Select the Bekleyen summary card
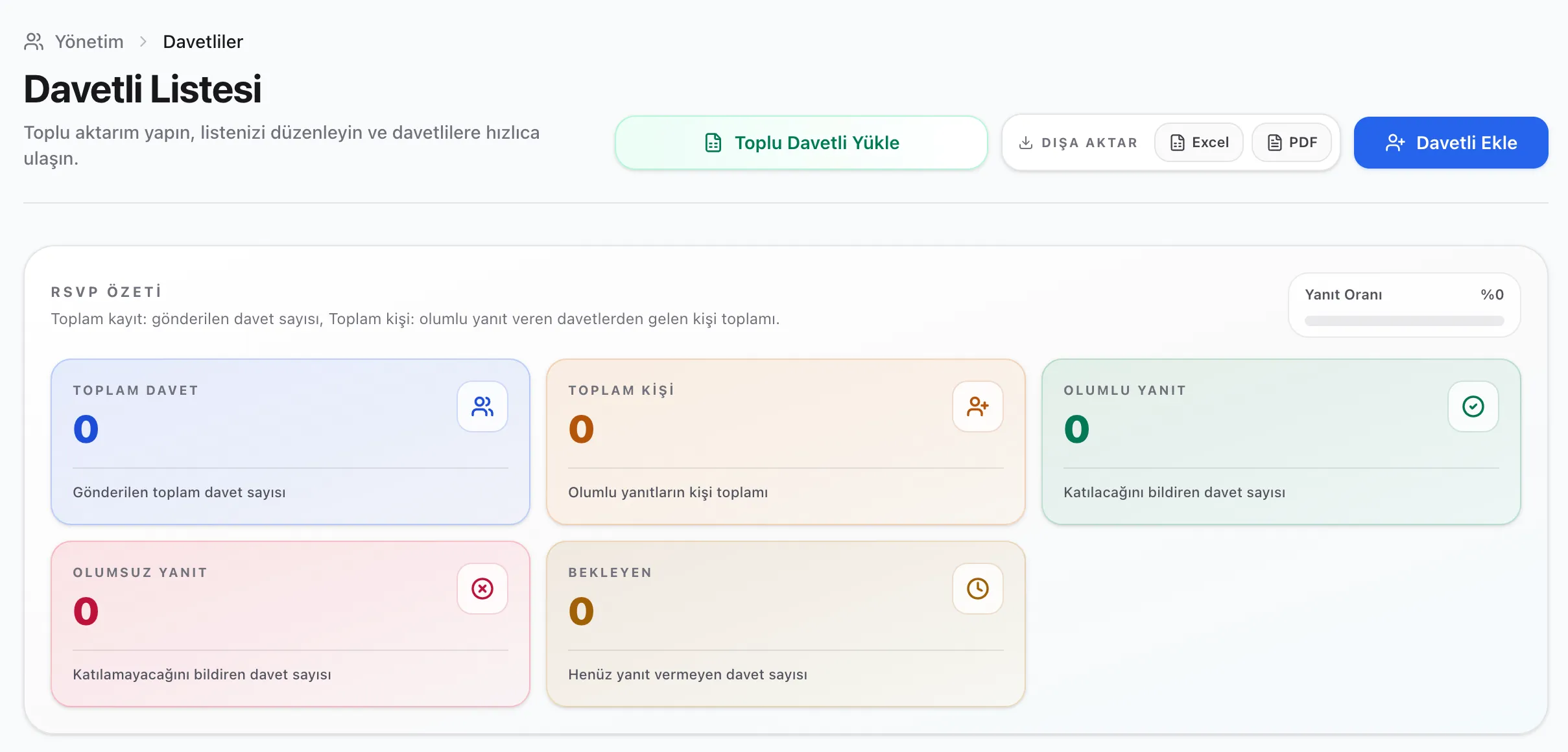The width and height of the screenshot is (1568, 752). coord(785,624)
